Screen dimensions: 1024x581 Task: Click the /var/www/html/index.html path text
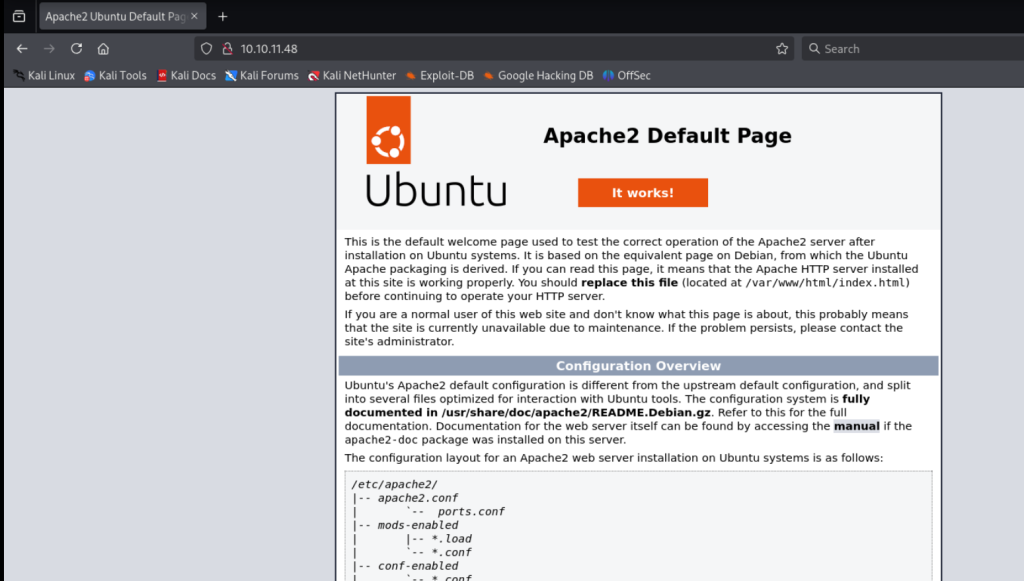click(825, 283)
